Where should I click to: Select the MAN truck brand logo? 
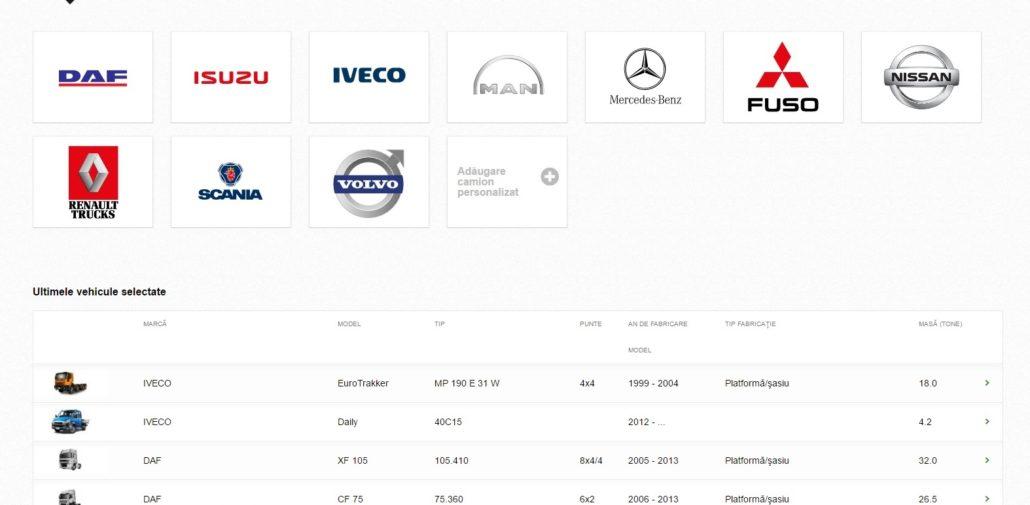pyautogui.click(x=507, y=77)
